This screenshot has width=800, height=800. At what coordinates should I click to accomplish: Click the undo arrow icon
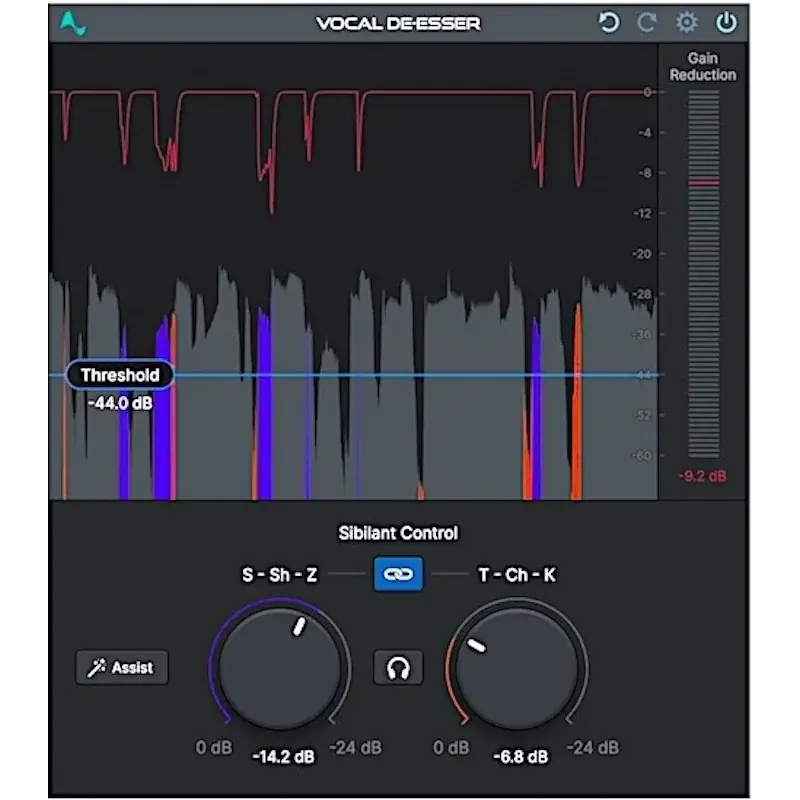(608, 23)
